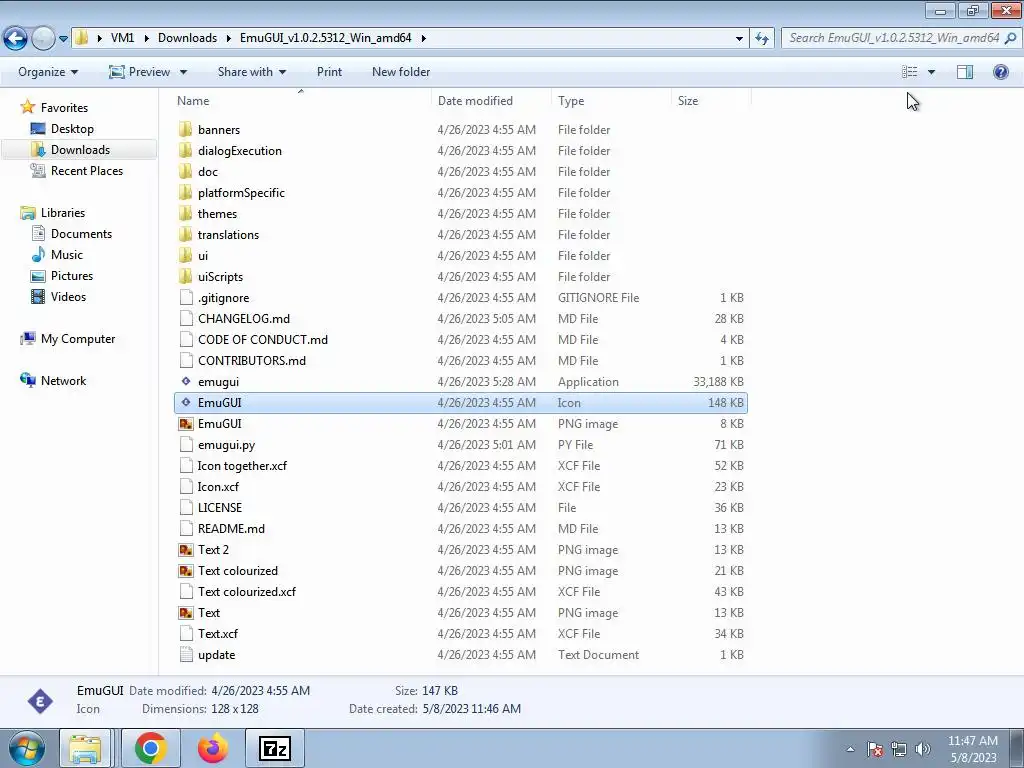This screenshot has width=1024, height=768.
Task: Click the Change your view icon
Action: [910, 72]
